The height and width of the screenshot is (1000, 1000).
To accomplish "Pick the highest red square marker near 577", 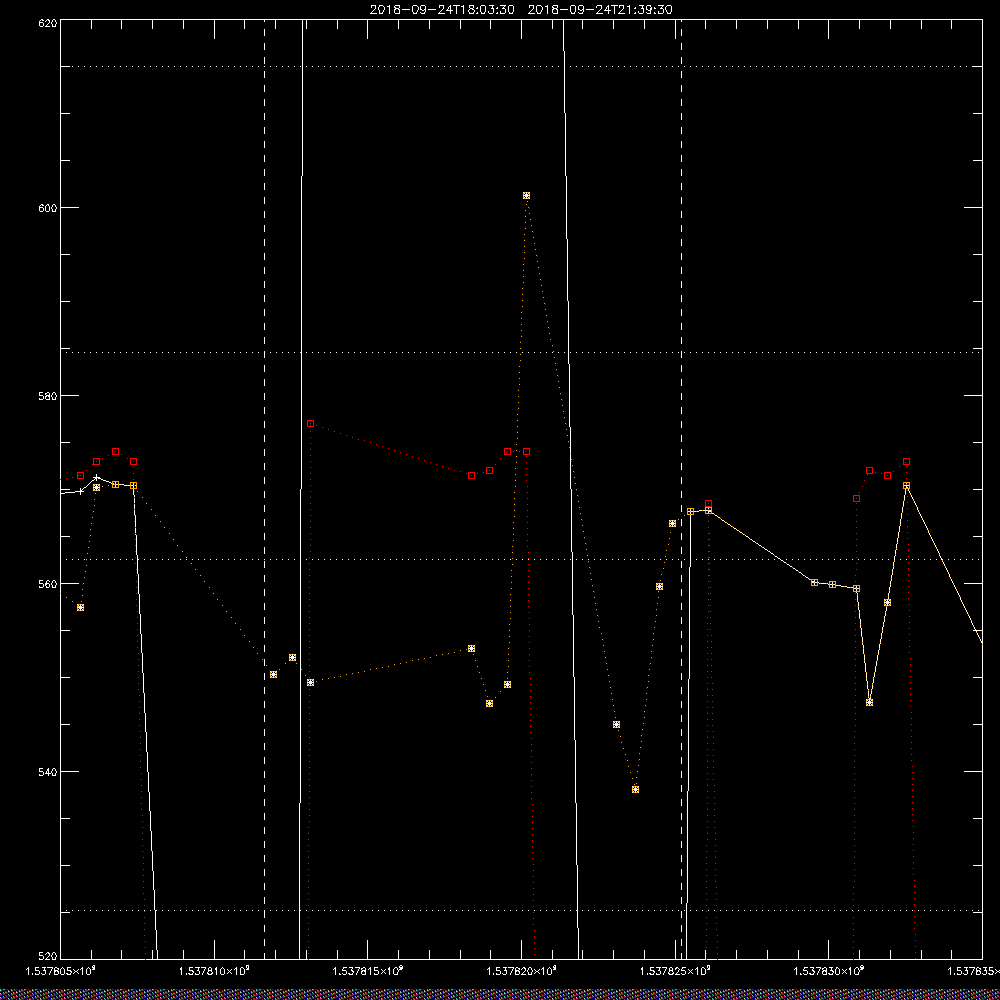I will pos(311,423).
